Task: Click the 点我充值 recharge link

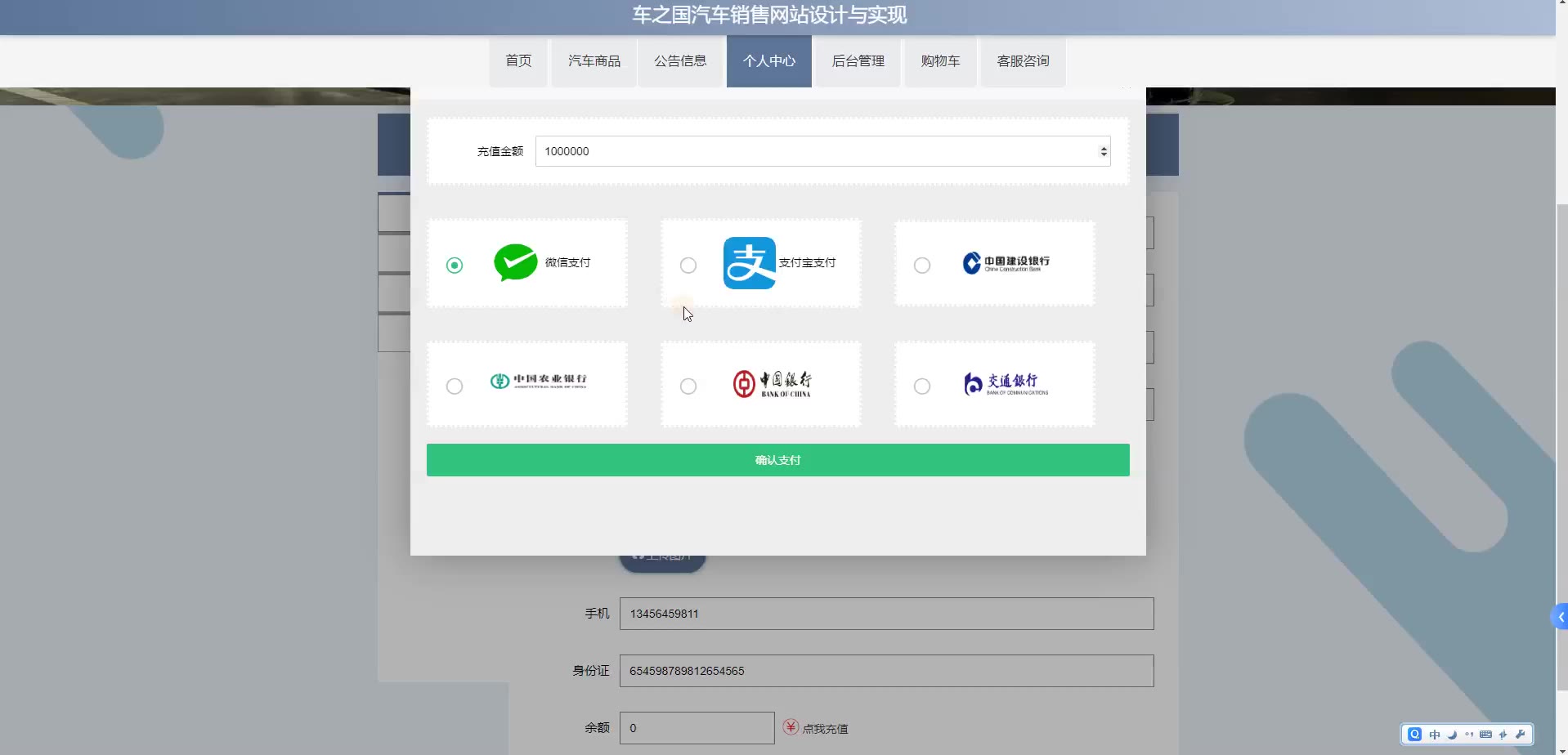Action: [825, 729]
